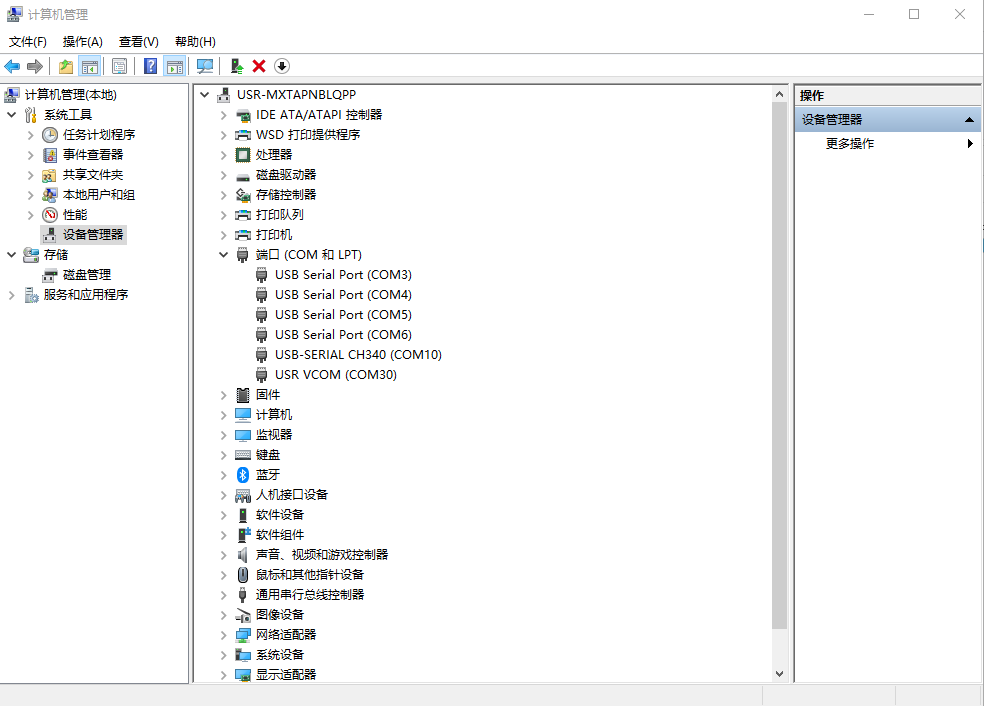
Task: Click the red X Uninstall device icon
Action: coord(259,66)
